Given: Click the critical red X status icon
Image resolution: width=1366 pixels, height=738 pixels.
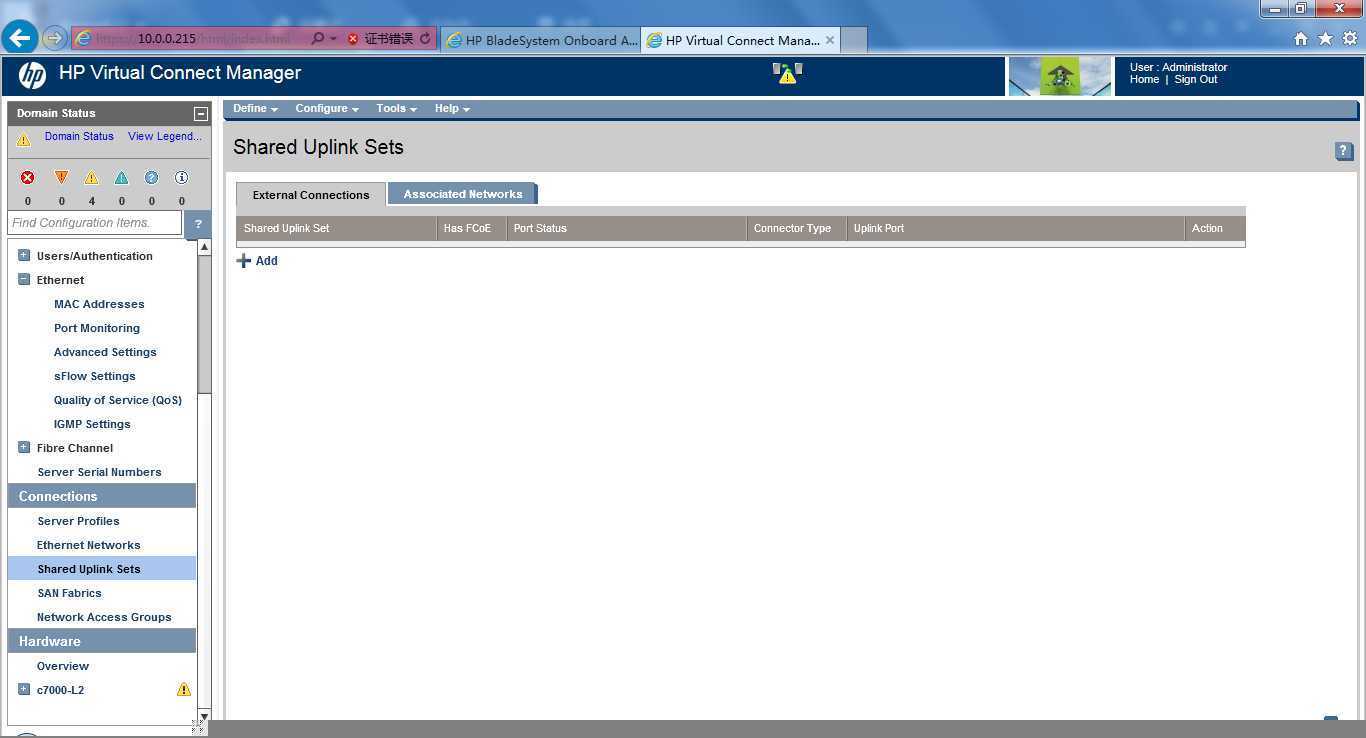Looking at the screenshot, I should tap(28, 177).
